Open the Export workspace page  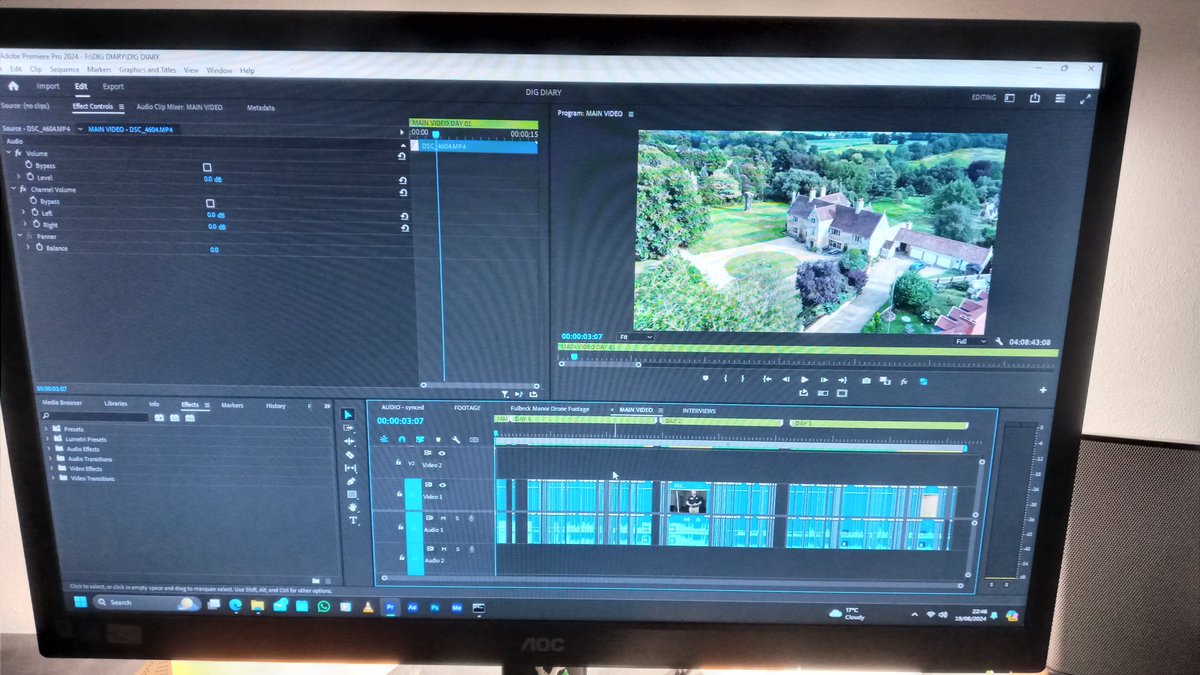pyautogui.click(x=113, y=87)
